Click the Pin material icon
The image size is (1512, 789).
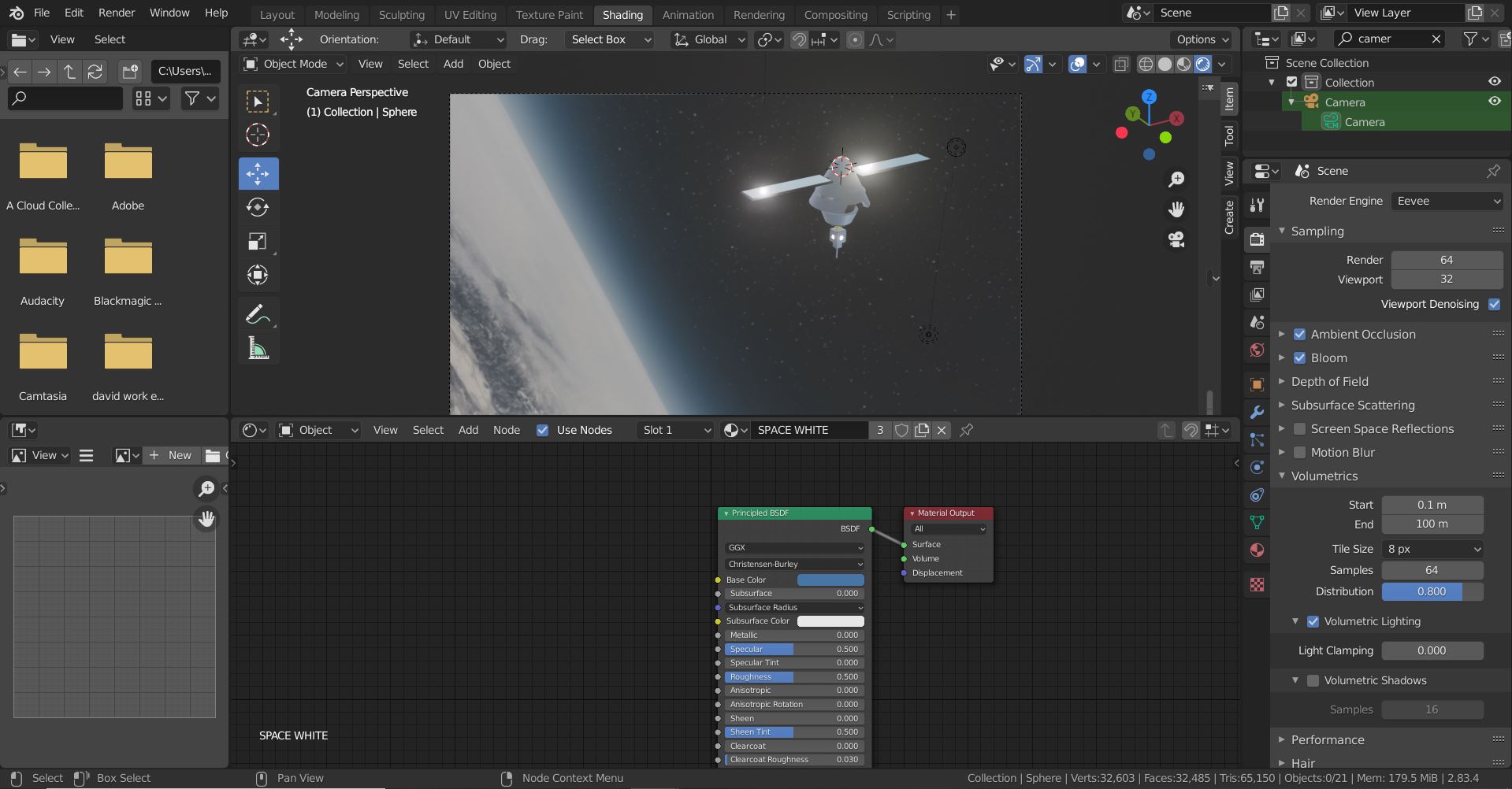966,430
